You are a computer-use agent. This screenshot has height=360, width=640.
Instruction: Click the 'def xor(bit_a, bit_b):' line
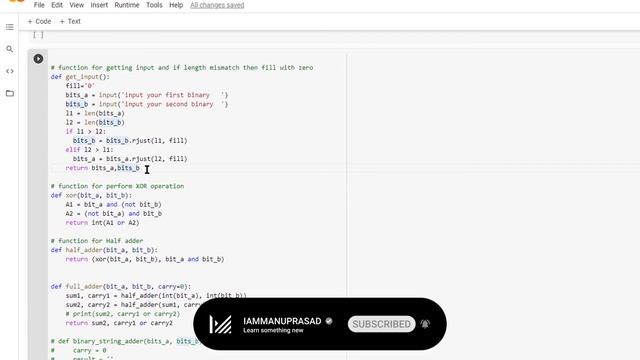pos(91,195)
